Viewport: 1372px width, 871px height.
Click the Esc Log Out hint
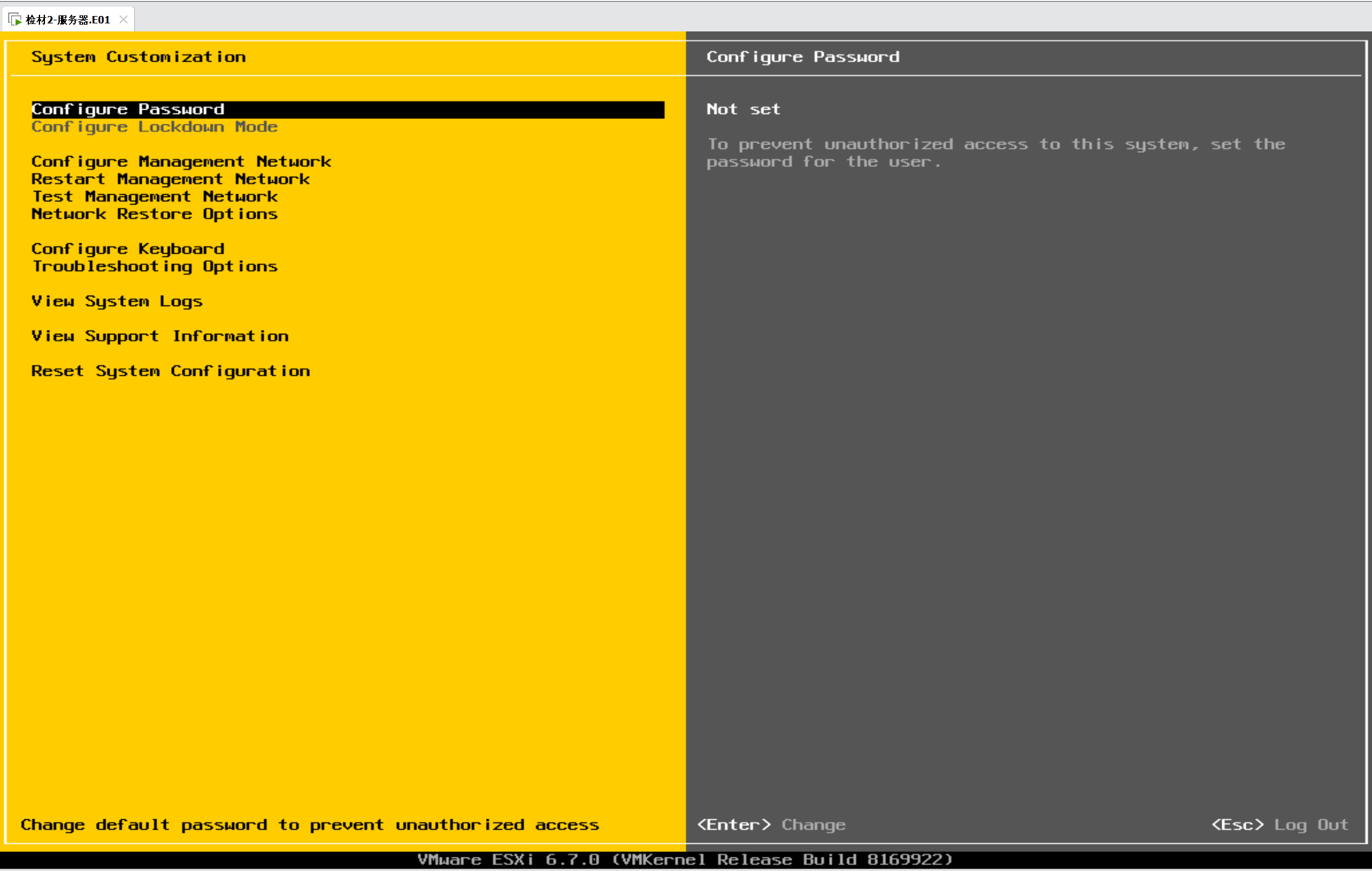coord(1280,825)
